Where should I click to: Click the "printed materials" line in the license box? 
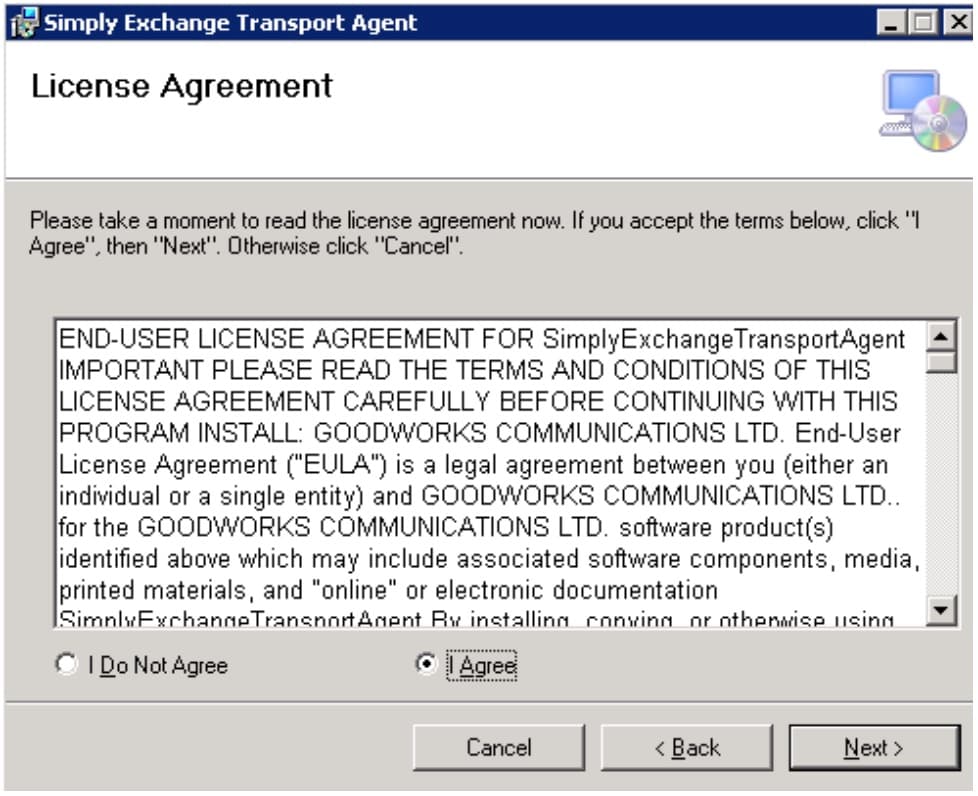tap(388, 590)
